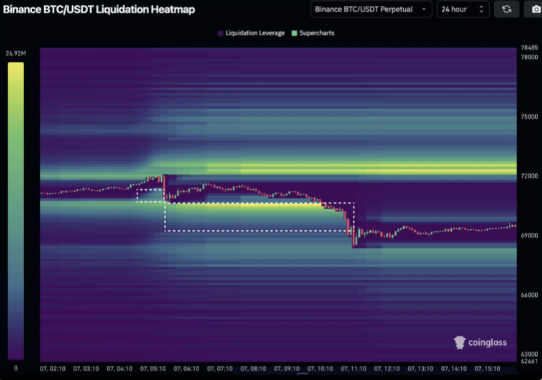Click the 07, 14:10 time axis label
Image resolution: width=542 pixels, height=380 pixels.
click(x=454, y=369)
